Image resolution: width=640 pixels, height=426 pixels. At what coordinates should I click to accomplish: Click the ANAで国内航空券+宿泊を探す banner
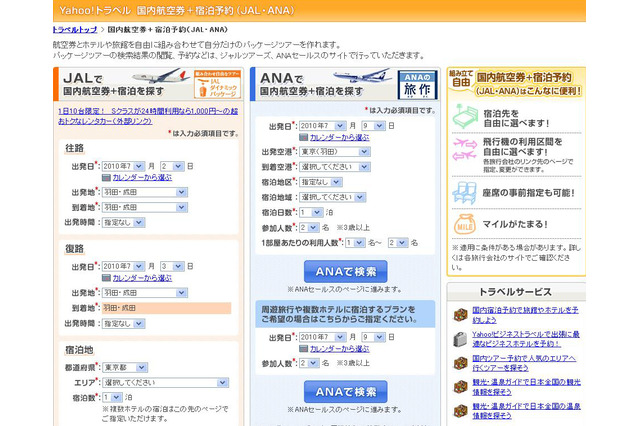(345, 84)
